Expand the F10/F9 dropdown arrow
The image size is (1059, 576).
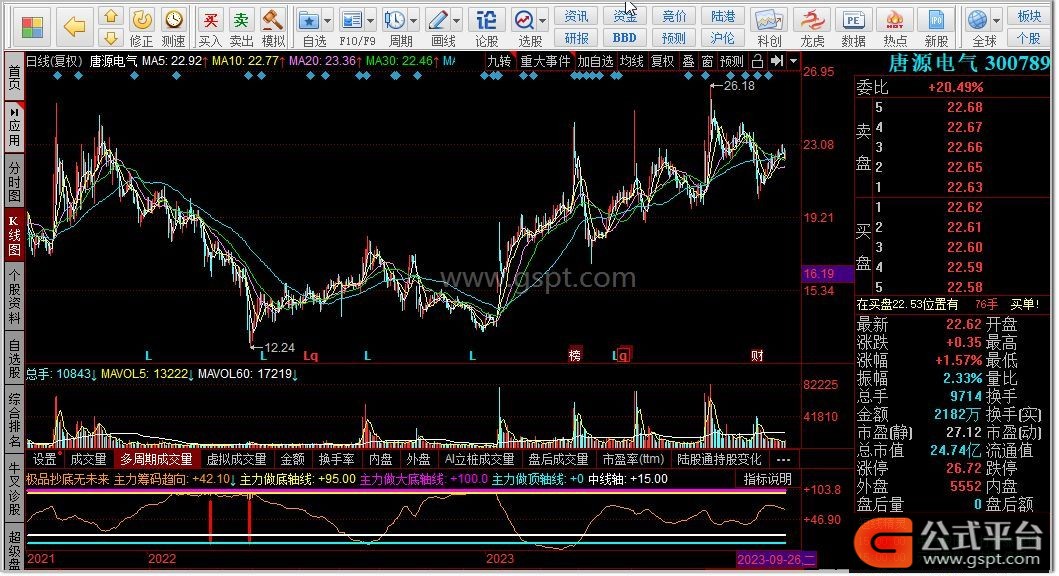pyautogui.click(x=370, y=21)
